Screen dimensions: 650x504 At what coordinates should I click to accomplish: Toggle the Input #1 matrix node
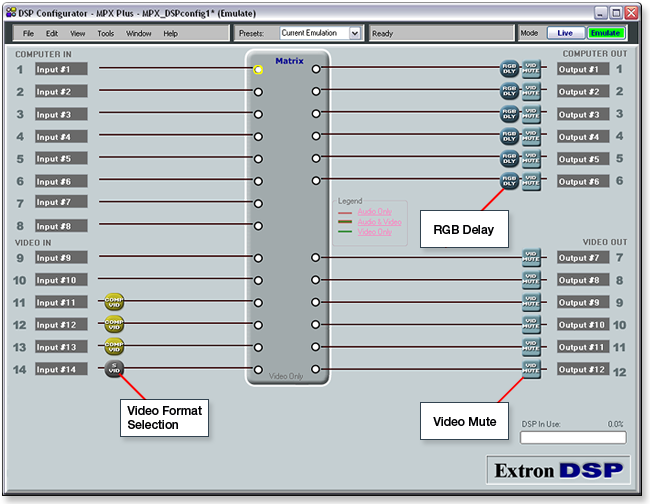[x=258, y=69]
